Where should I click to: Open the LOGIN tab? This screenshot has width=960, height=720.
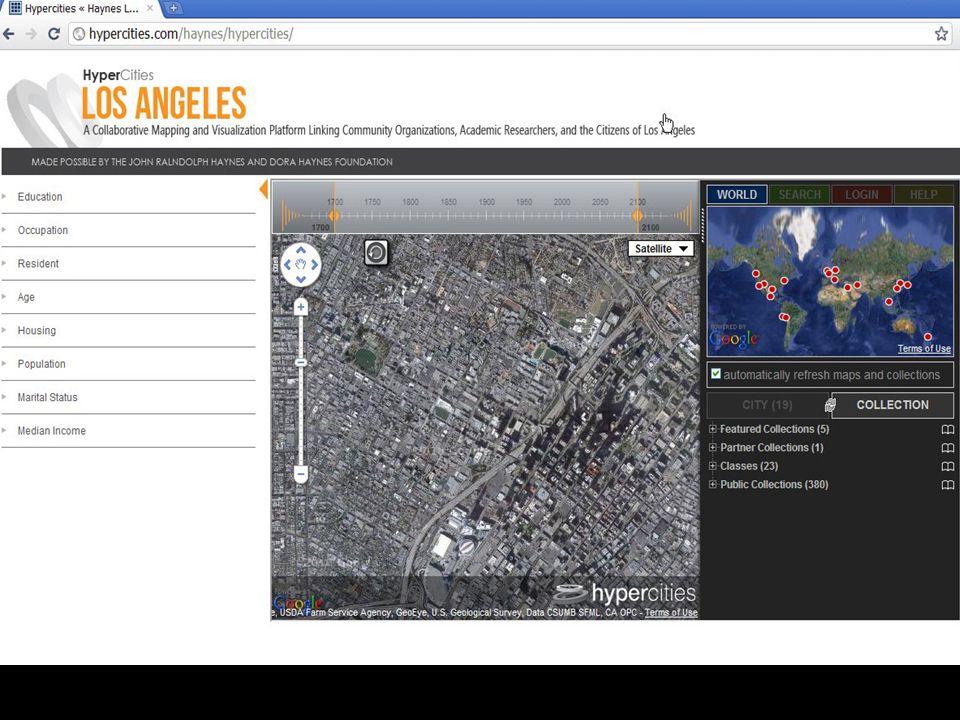pyautogui.click(x=861, y=195)
